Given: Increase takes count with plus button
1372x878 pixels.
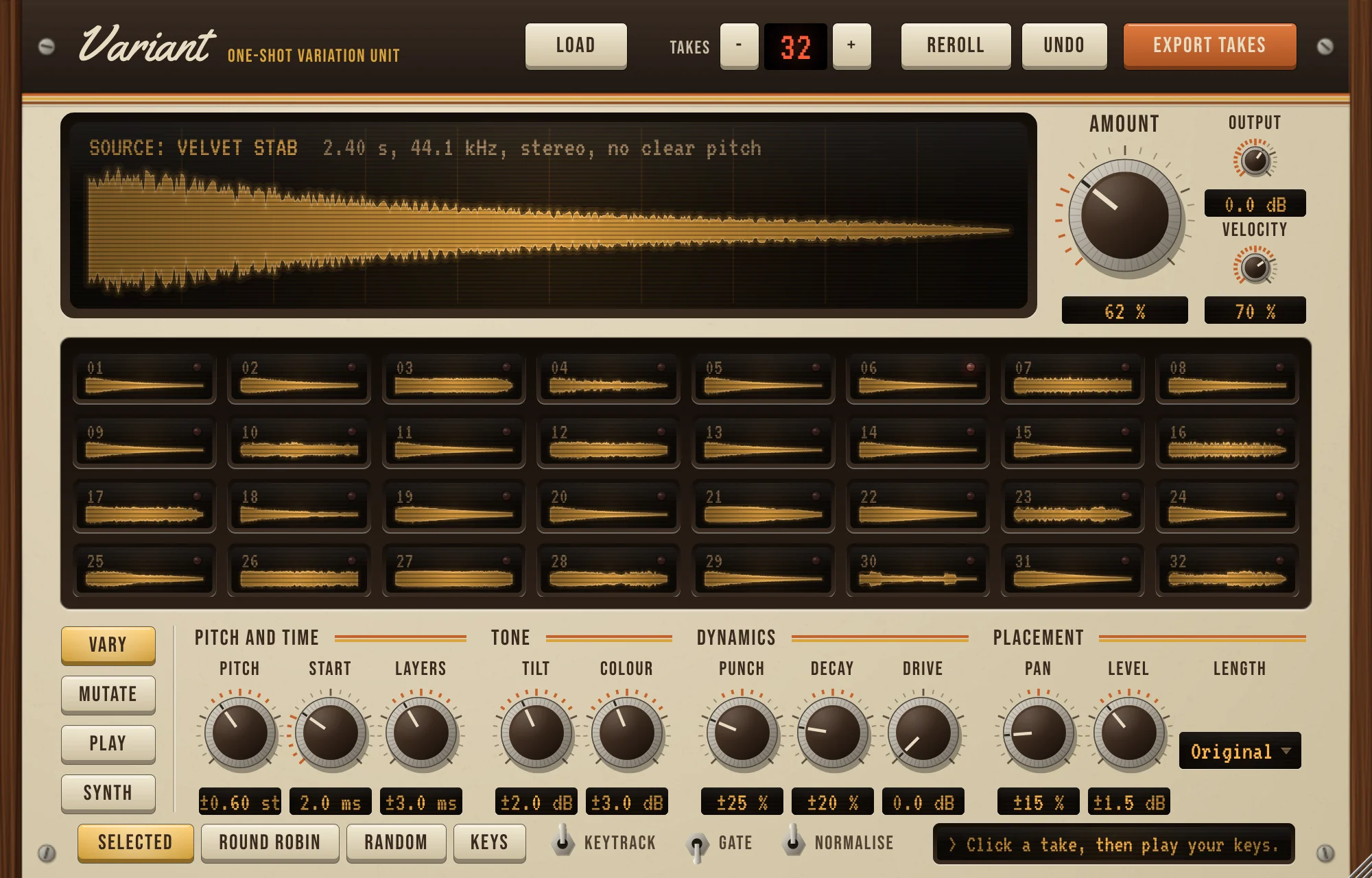Looking at the screenshot, I should tap(851, 45).
